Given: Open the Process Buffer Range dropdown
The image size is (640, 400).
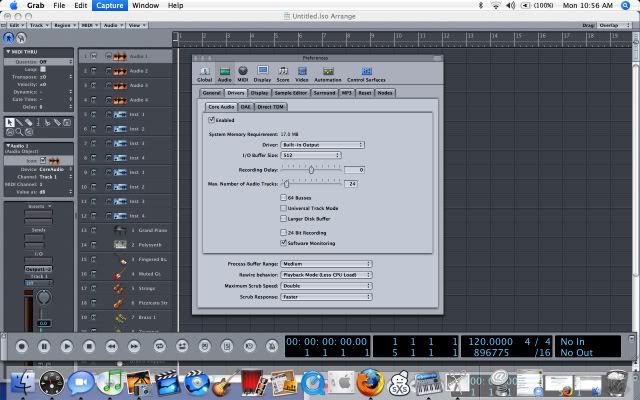Looking at the screenshot, I should (x=327, y=264).
